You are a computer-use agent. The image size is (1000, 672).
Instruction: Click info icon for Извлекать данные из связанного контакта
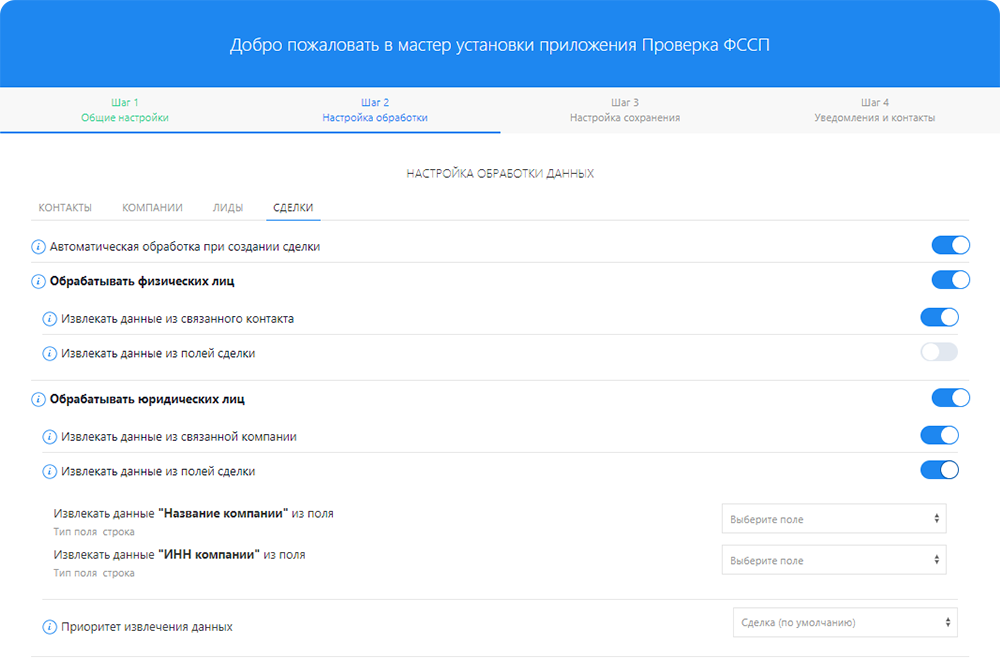click(49, 319)
